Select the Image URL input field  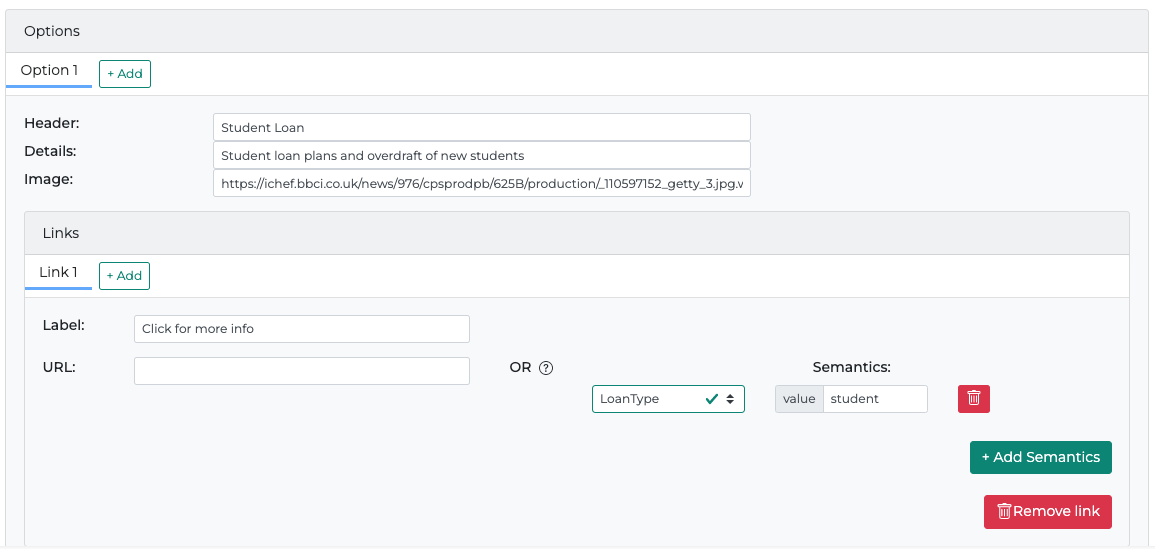coord(481,184)
